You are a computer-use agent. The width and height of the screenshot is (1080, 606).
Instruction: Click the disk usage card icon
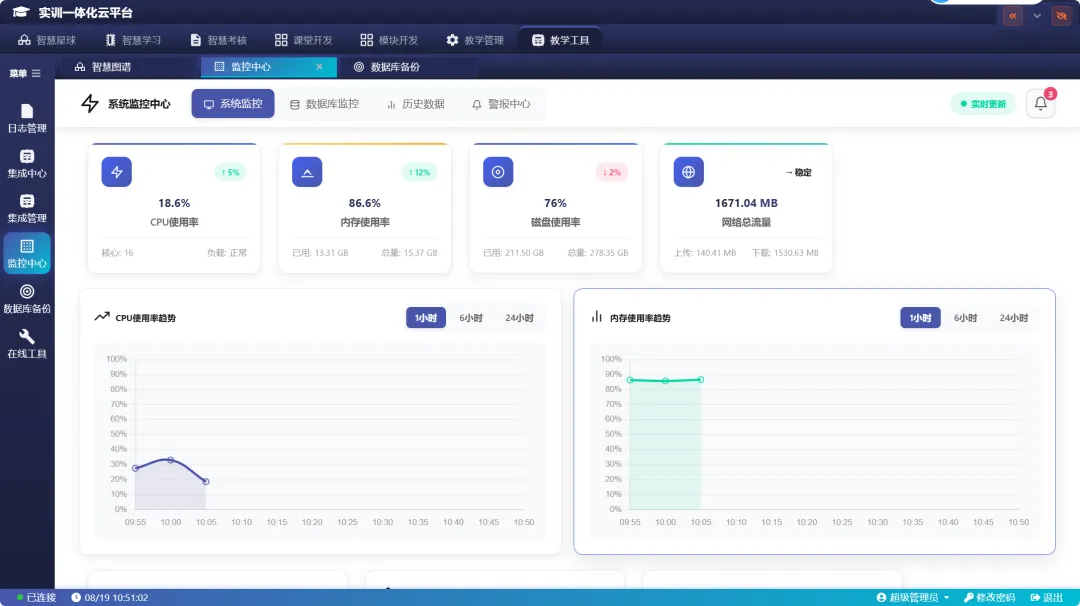(x=498, y=172)
